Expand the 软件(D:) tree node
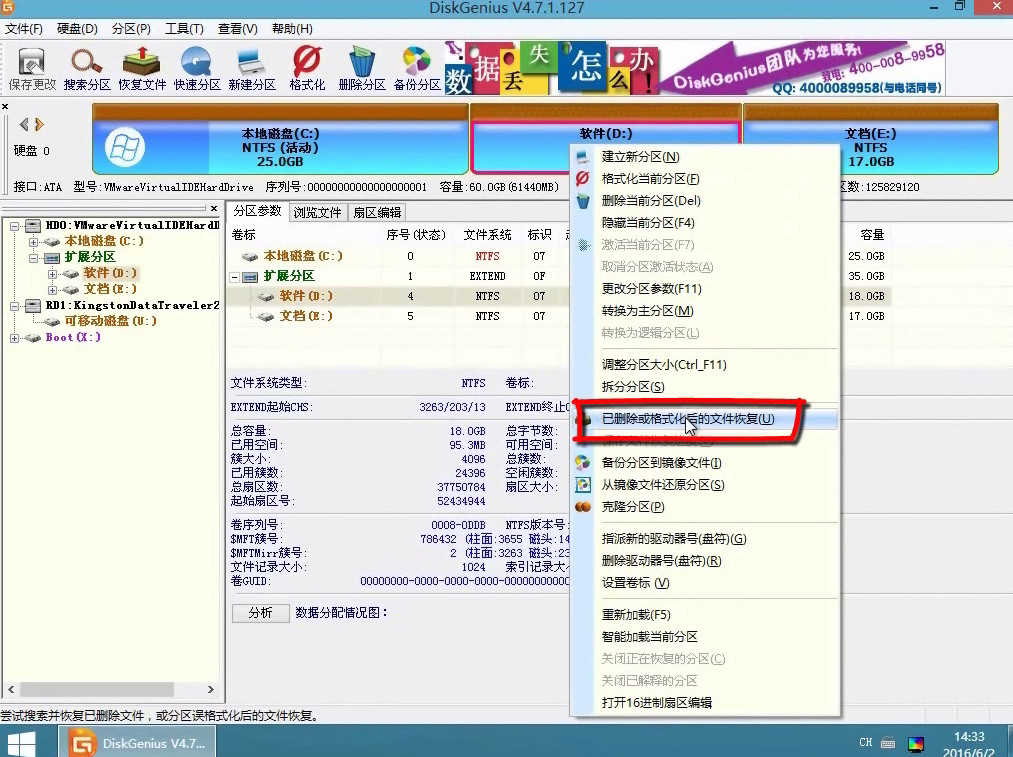Image resolution: width=1013 pixels, height=757 pixels. click(x=52, y=274)
